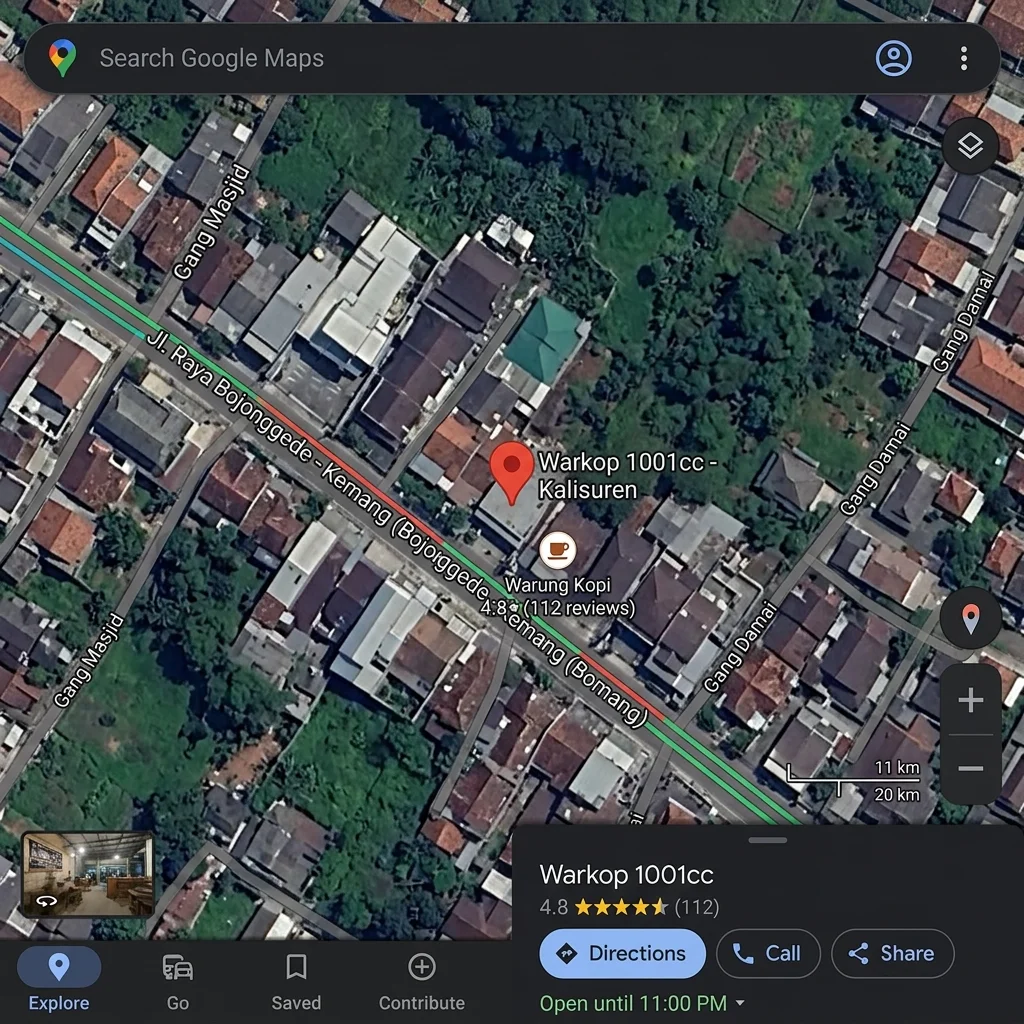Get Directions to Warkop 1001cc
Image resolution: width=1024 pixels, height=1024 pixels.
622,953
